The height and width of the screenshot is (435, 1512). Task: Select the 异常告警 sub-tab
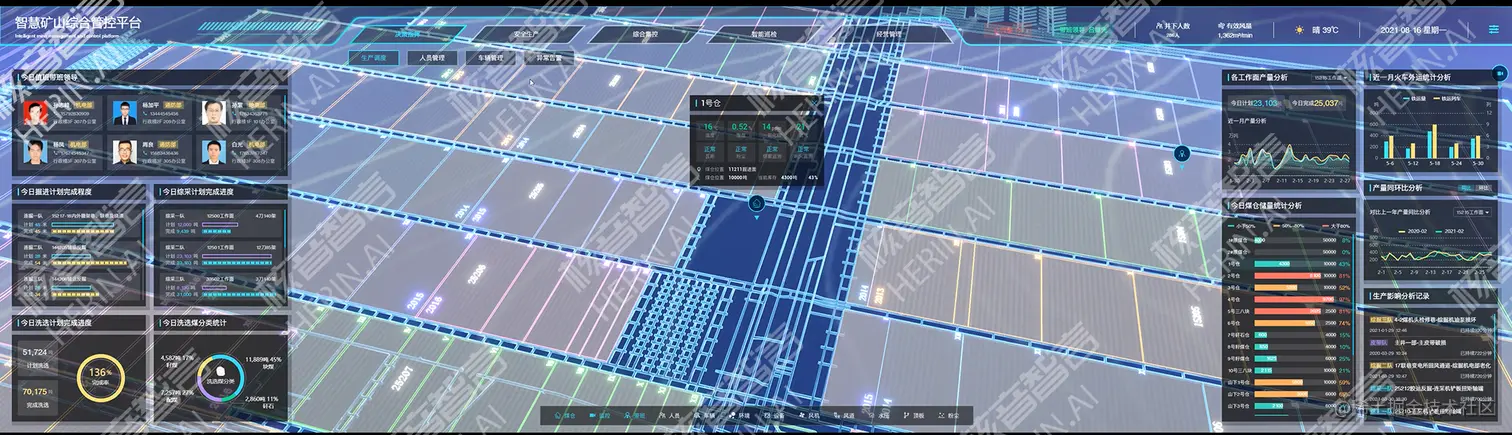pos(548,58)
